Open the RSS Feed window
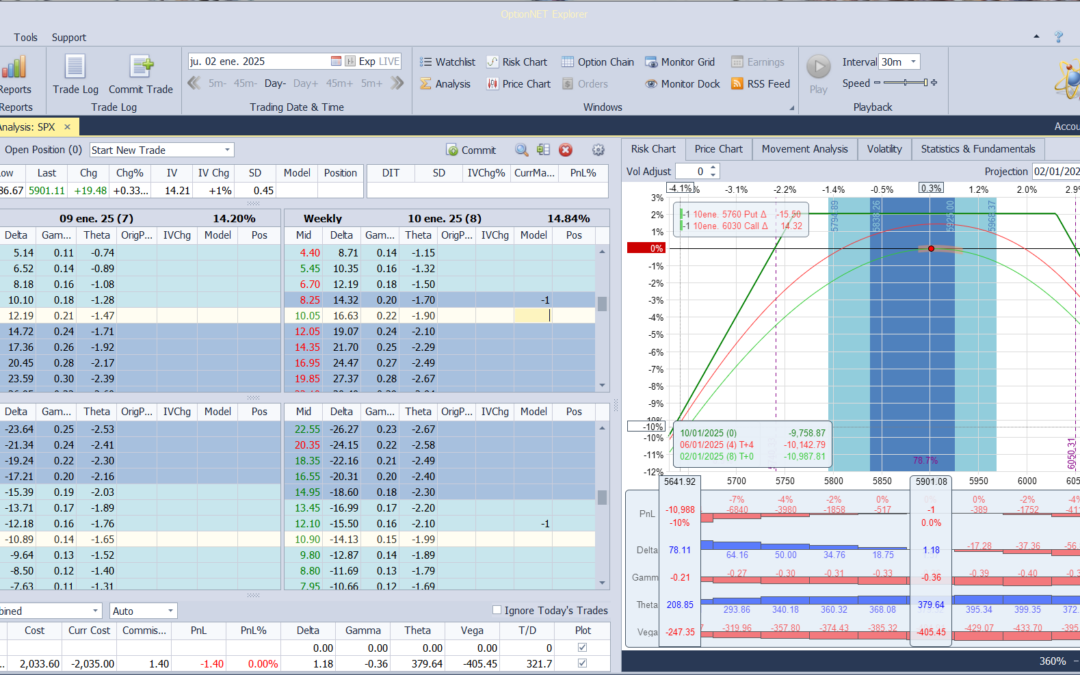 pyautogui.click(x=760, y=84)
